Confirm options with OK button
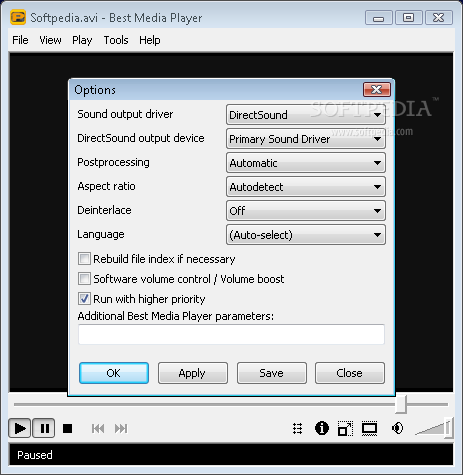Viewport: 463px width, 475px height. pyautogui.click(x=114, y=373)
